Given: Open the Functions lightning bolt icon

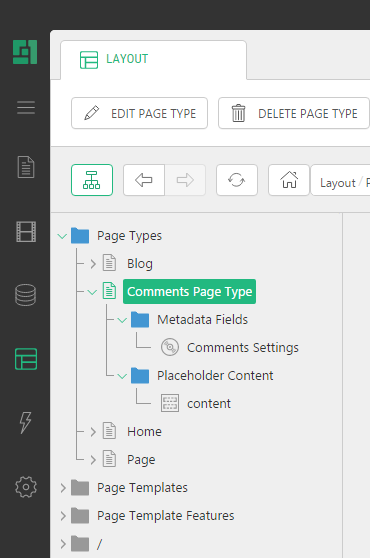Looking at the screenshot, I should [26, 423].
